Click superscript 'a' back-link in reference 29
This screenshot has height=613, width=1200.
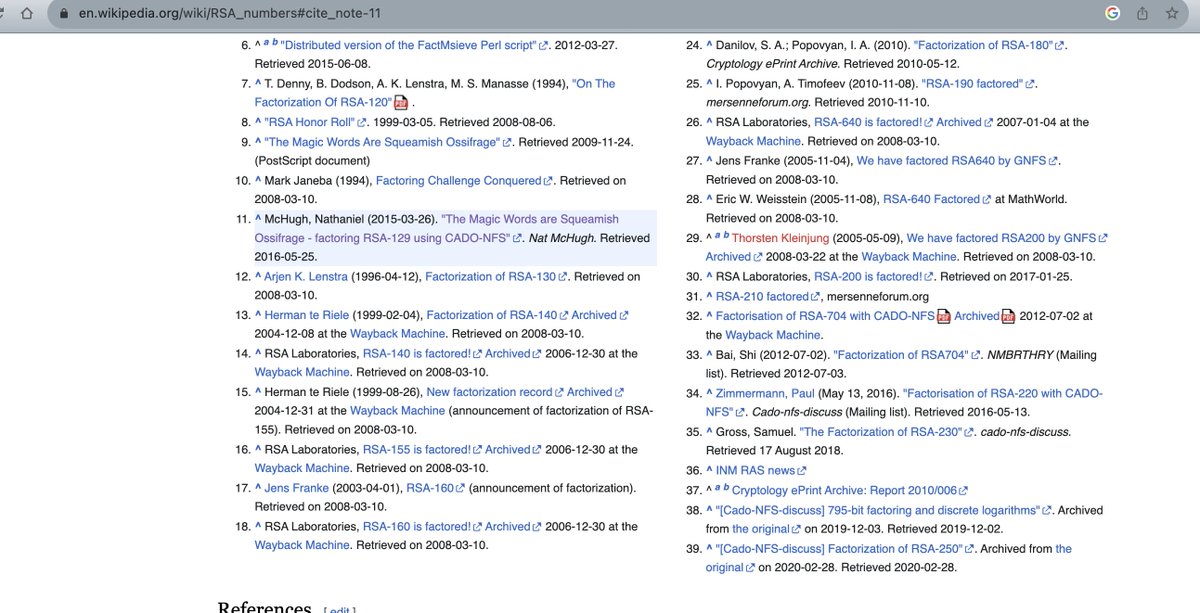717,236
